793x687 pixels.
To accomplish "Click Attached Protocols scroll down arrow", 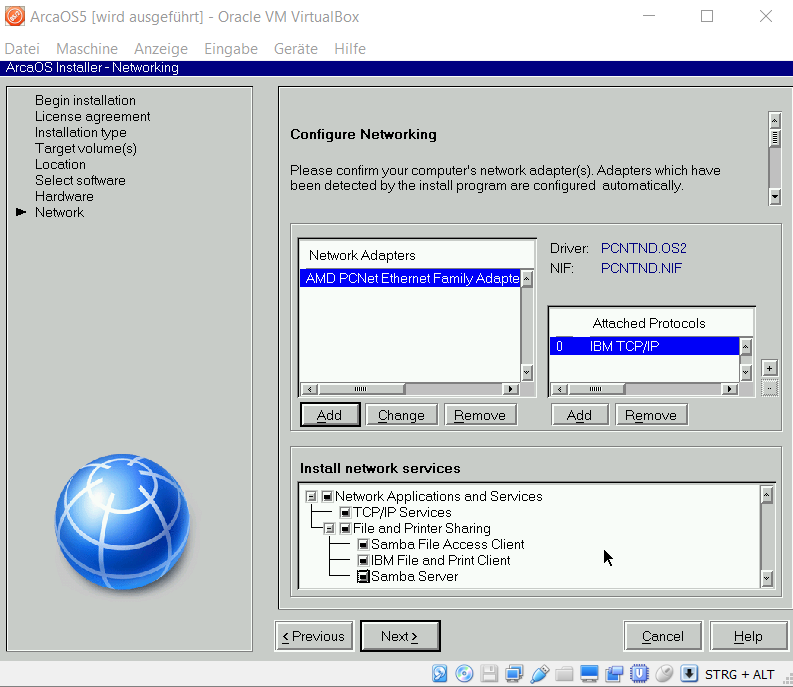I will click(745, 373).
